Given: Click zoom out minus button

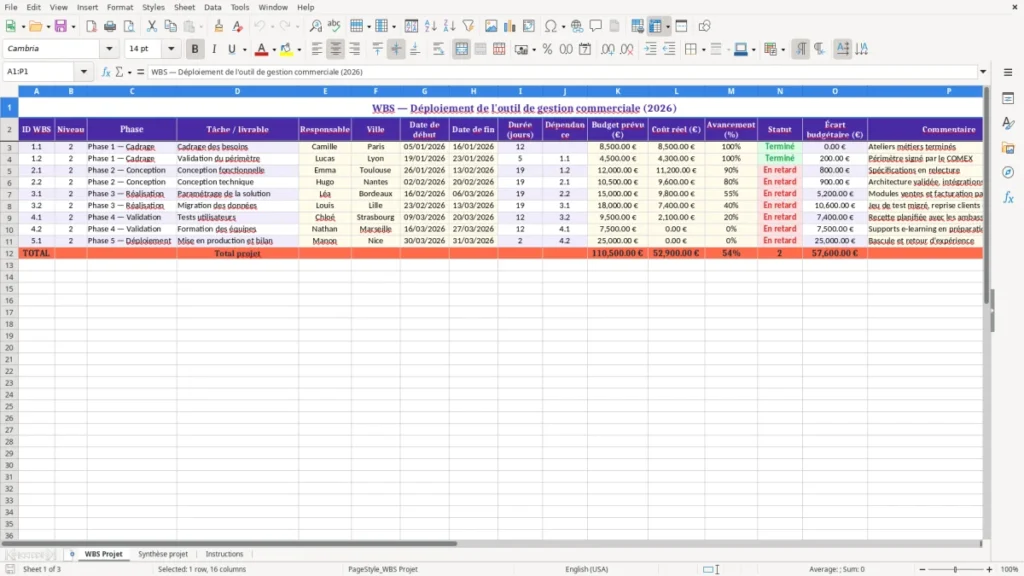Looking at the screenshot, I should 922,569.
